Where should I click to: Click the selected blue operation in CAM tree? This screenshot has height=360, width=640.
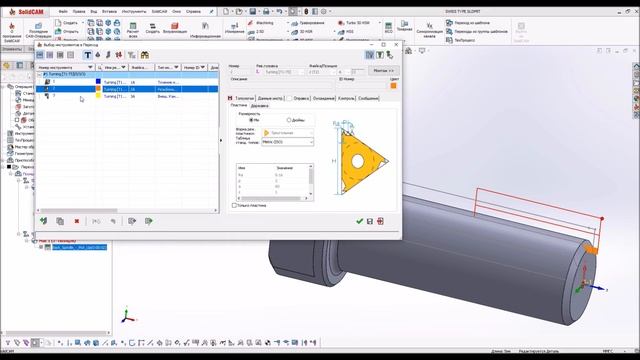coord(79,247)
